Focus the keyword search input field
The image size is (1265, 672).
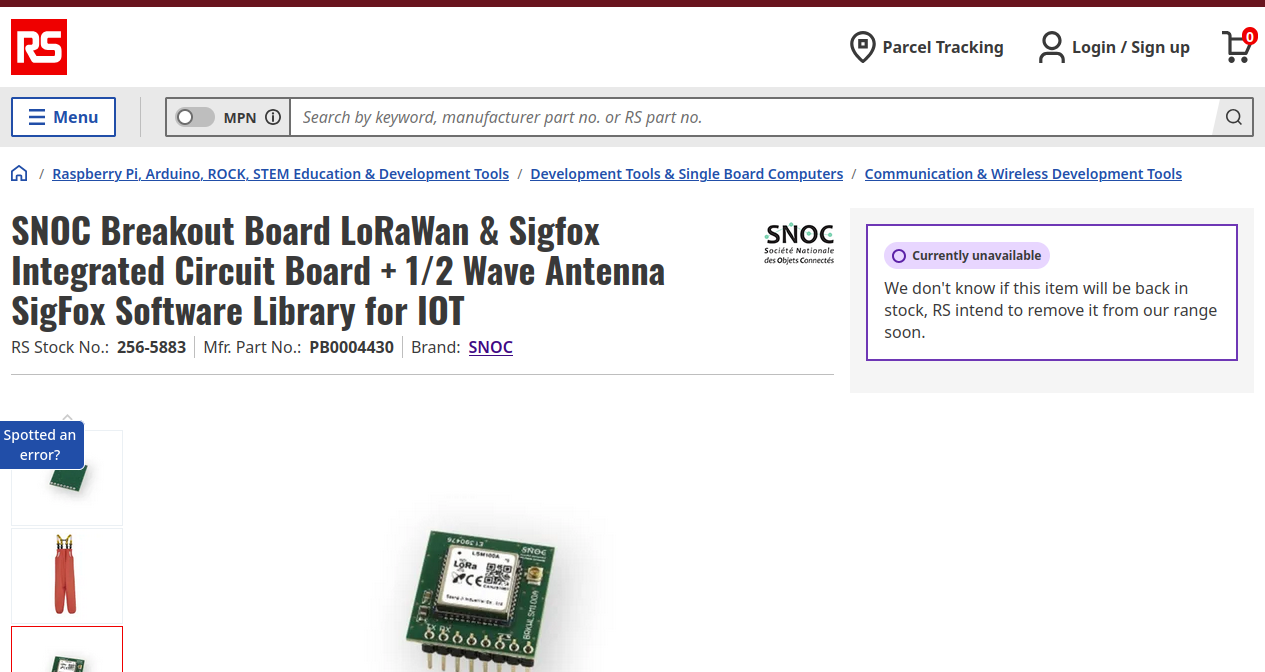tap(753, 117)
